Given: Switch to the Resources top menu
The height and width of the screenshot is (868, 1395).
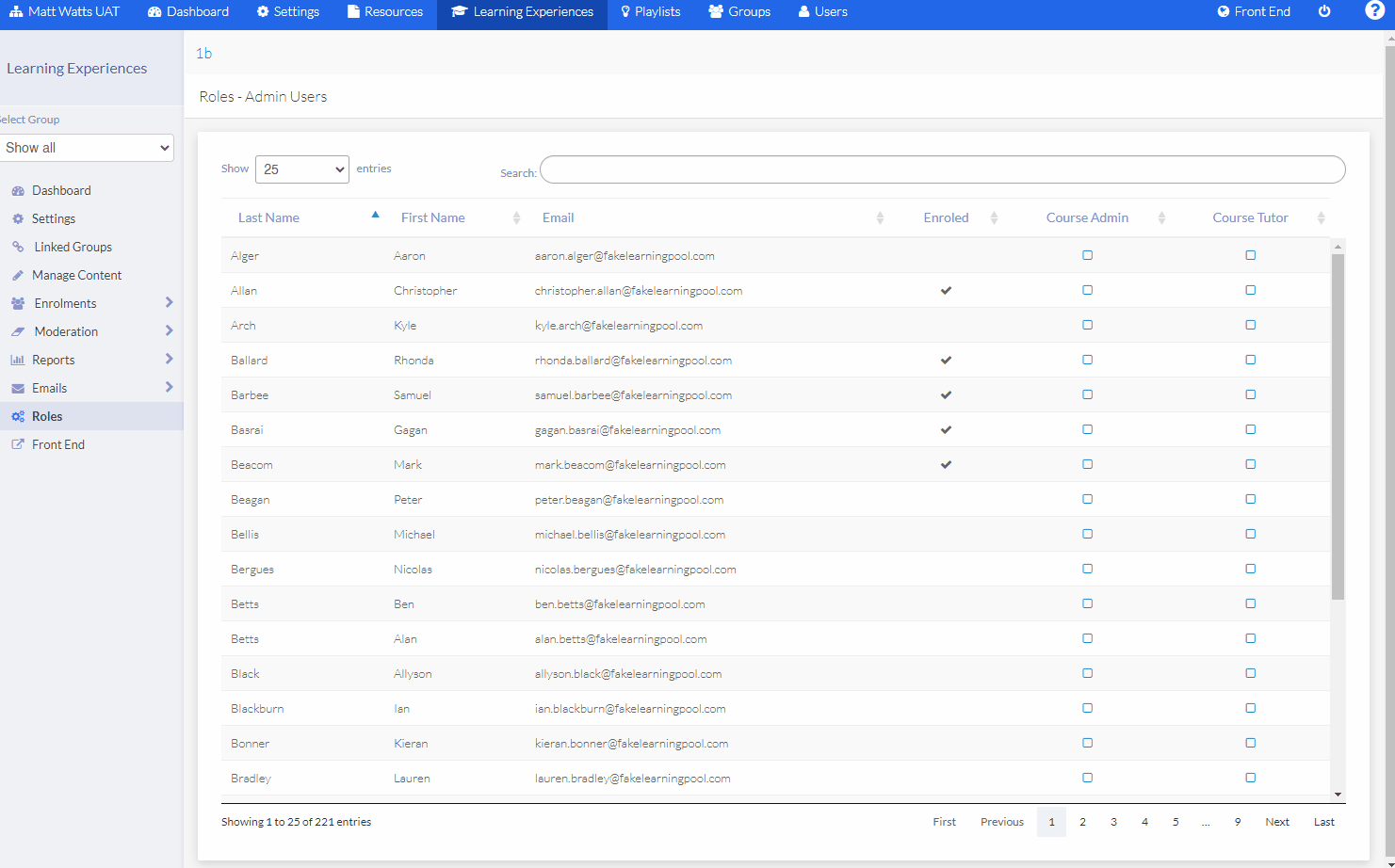Looking at the screenshot, I should click(x=384, y=11).
